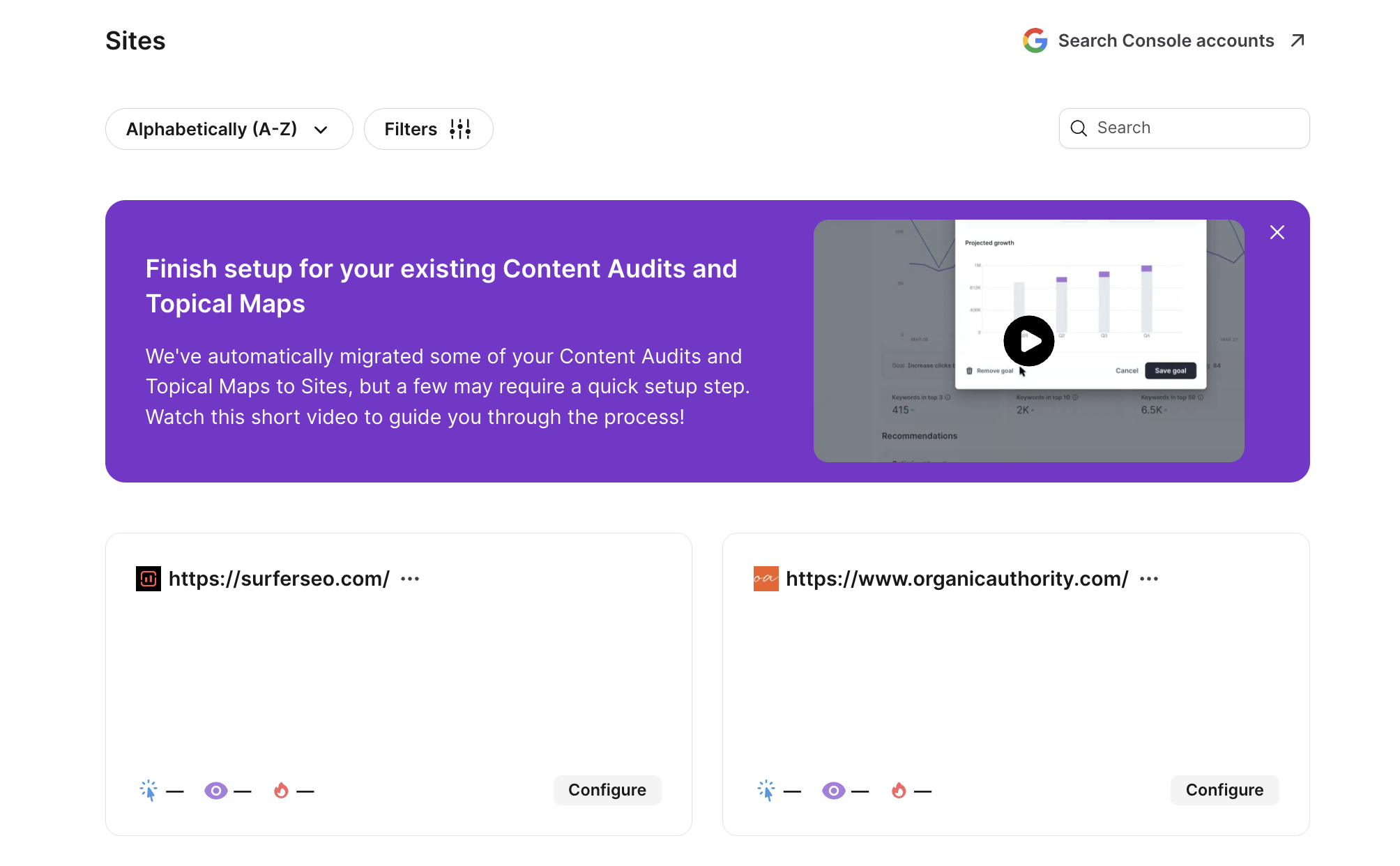Configure the surferseo.com site
Screen dimensions: 1400x866
pyautogui.click(x=607, y=790)
